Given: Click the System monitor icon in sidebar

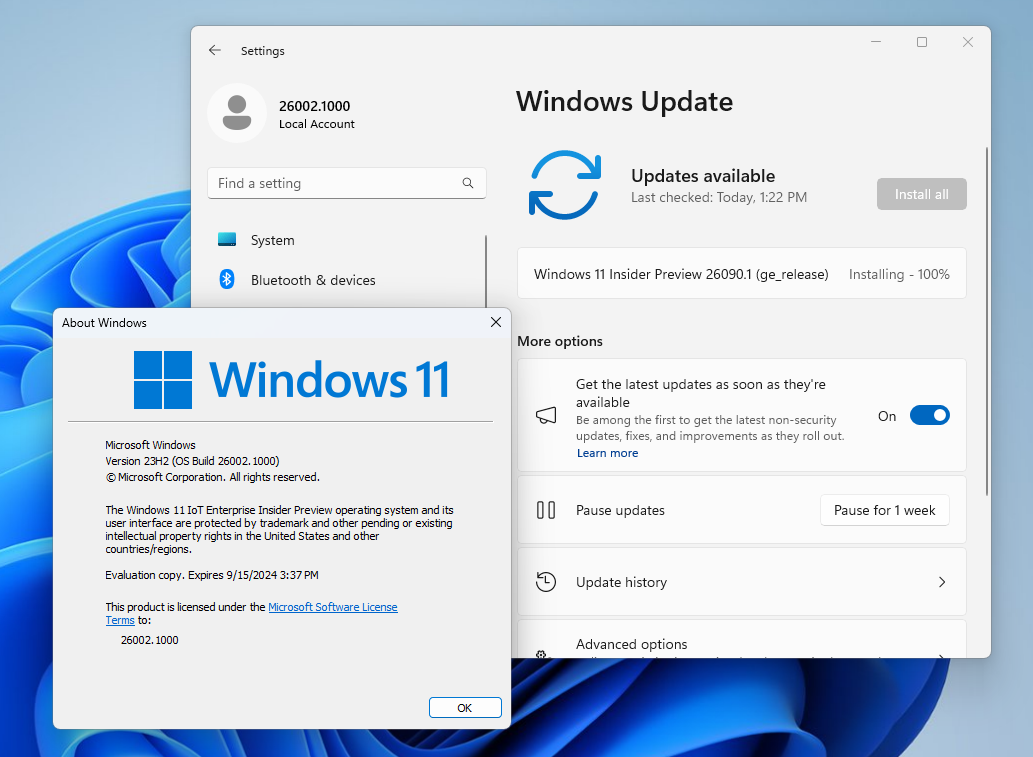Looking at the screenshot, I should tap(227, 240).
